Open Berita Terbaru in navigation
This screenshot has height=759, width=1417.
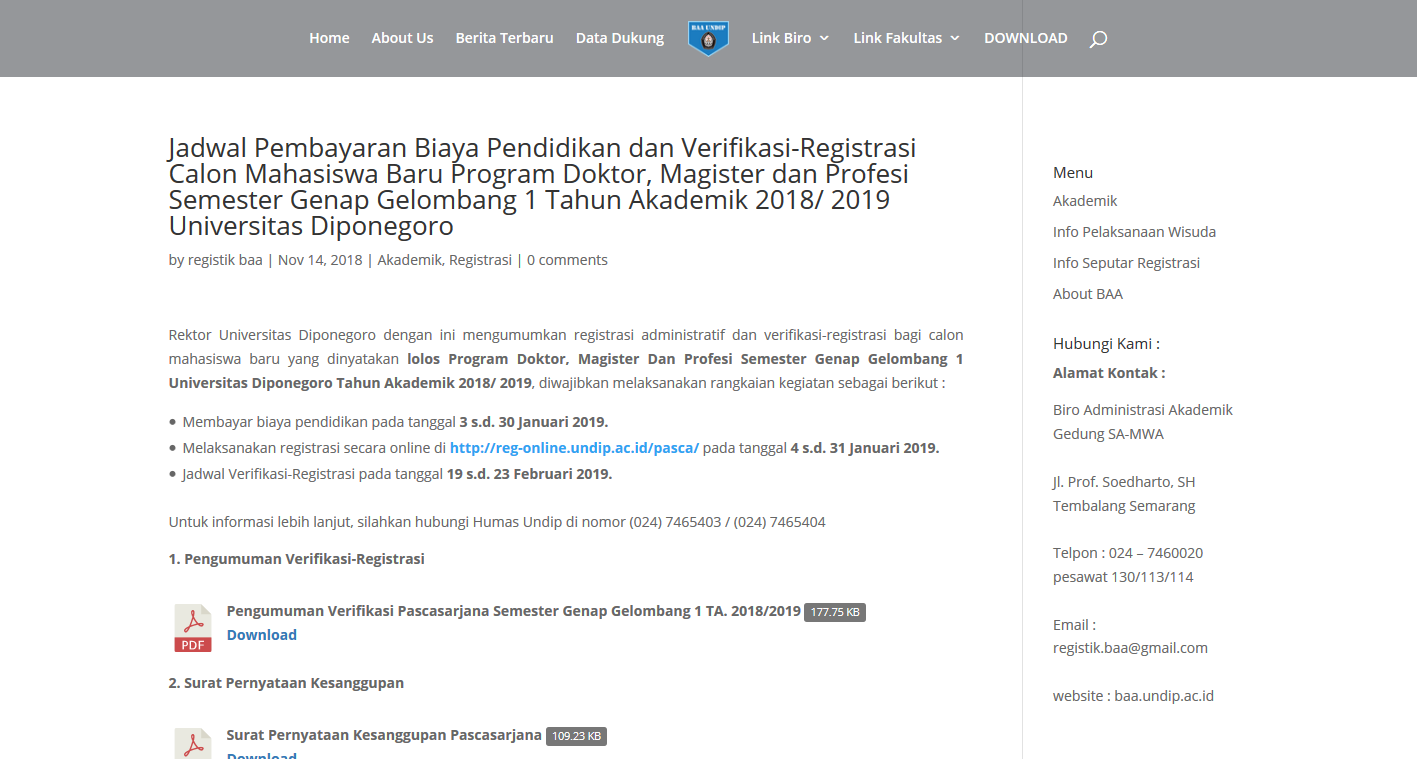(504, 38)
